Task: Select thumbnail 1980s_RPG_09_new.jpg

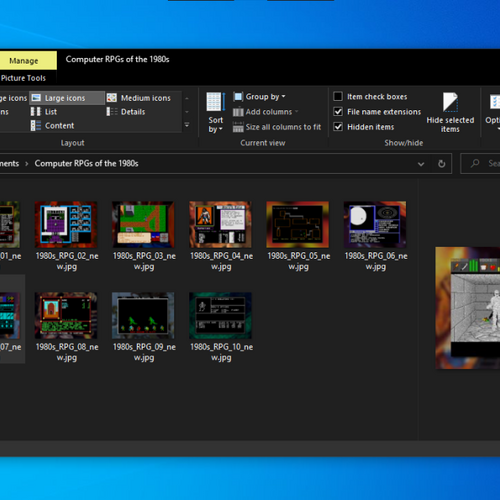Action: 143,316
